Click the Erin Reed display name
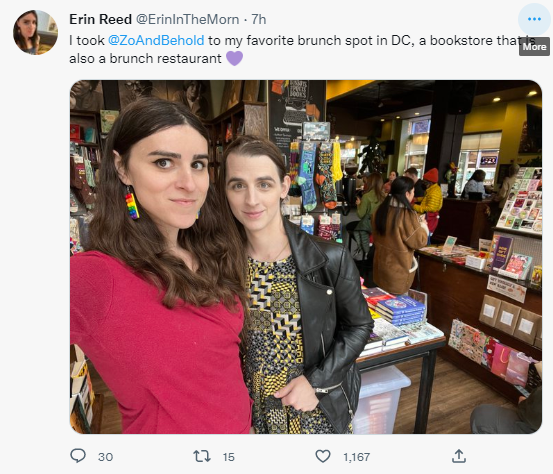This screenshot has height=474, width=553. coord(100,19)
